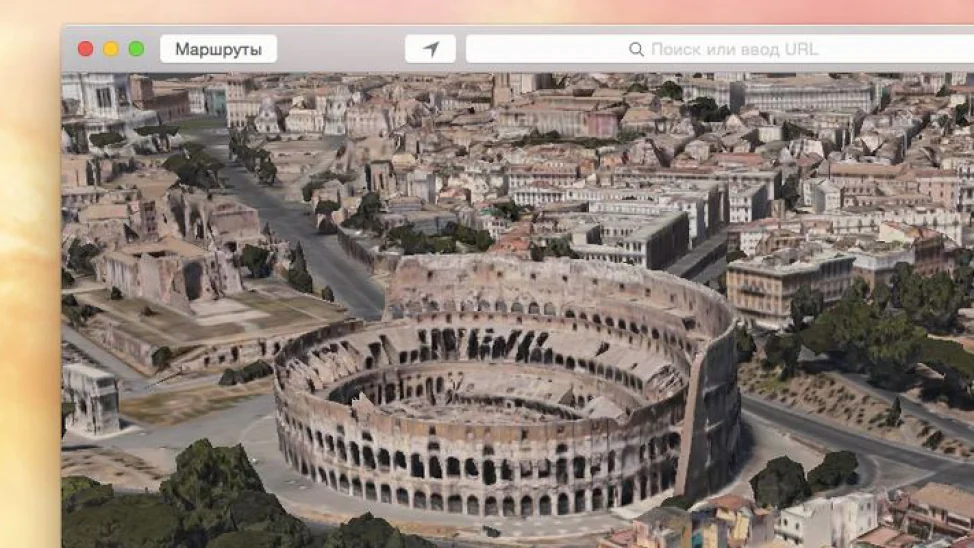
Task: Close the Maps window with red button
Action: pyautogui.click(x=86, y=49)
